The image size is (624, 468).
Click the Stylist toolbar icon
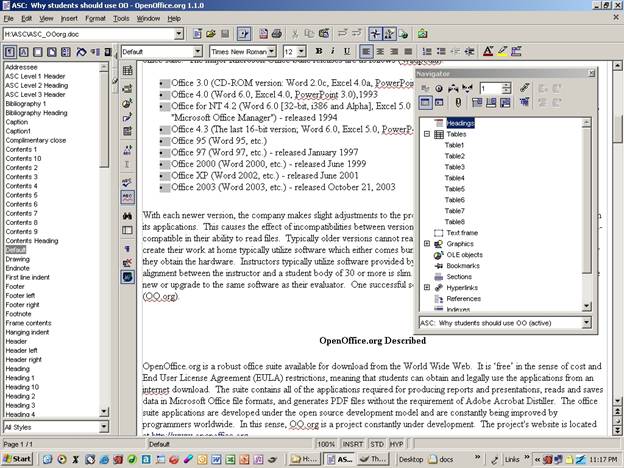coord(389,34)
